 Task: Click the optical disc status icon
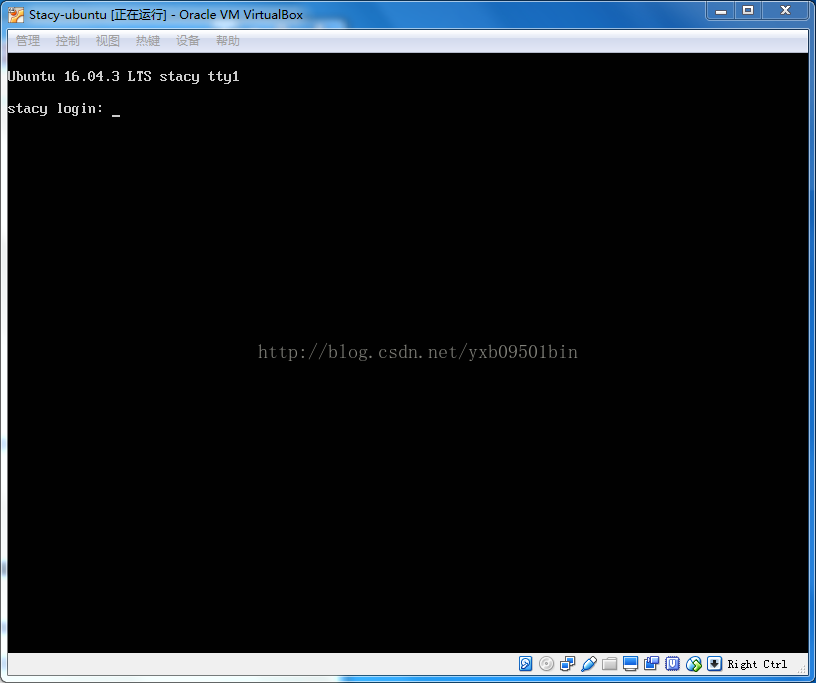point(546,664)
